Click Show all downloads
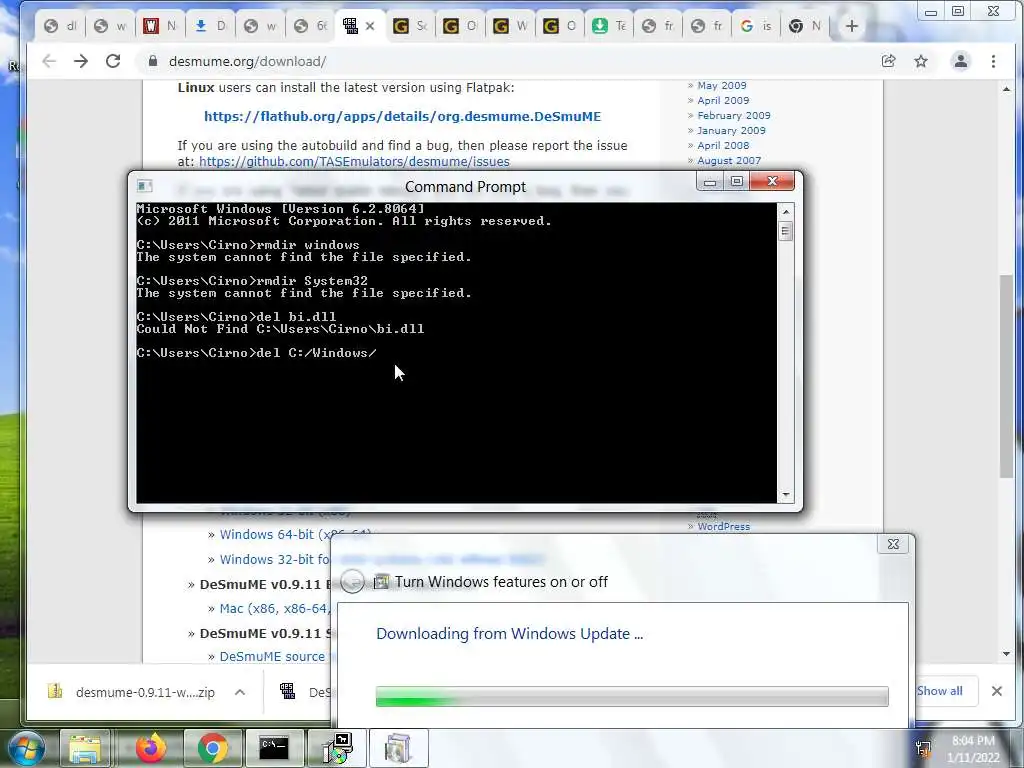 940,691
